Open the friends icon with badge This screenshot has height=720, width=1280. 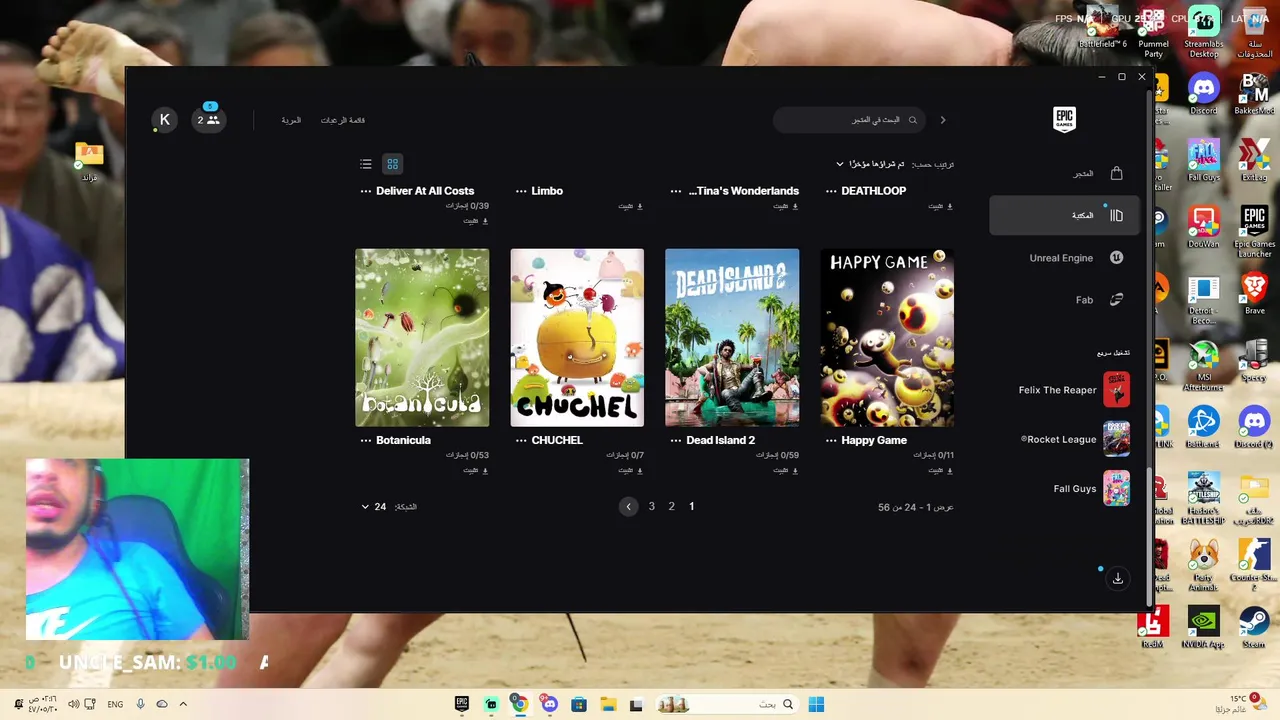coord(209,120)
